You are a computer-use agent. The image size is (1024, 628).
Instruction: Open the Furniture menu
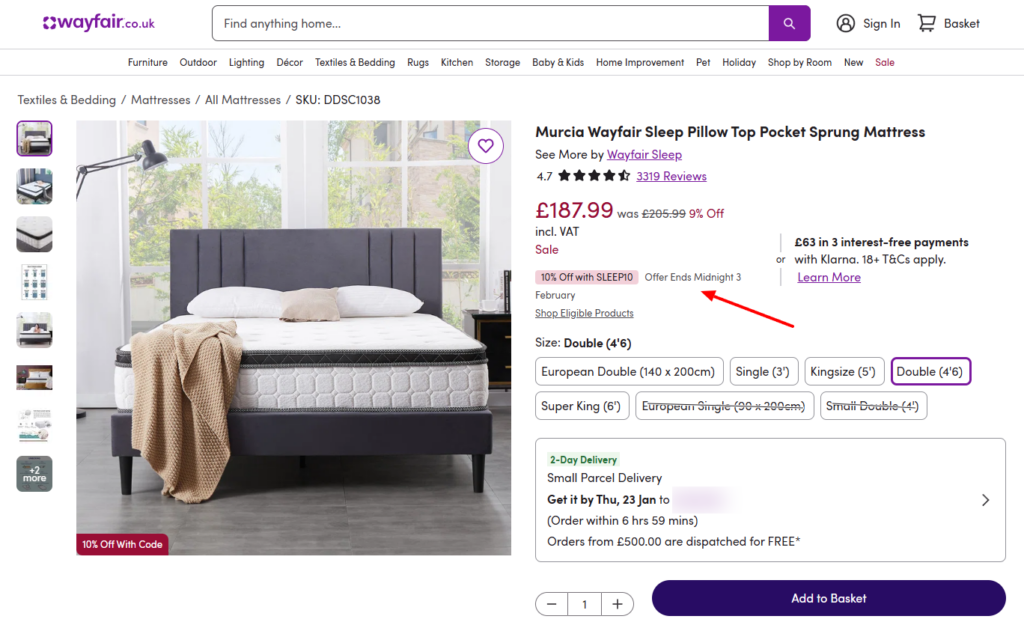tap(147, 62)
